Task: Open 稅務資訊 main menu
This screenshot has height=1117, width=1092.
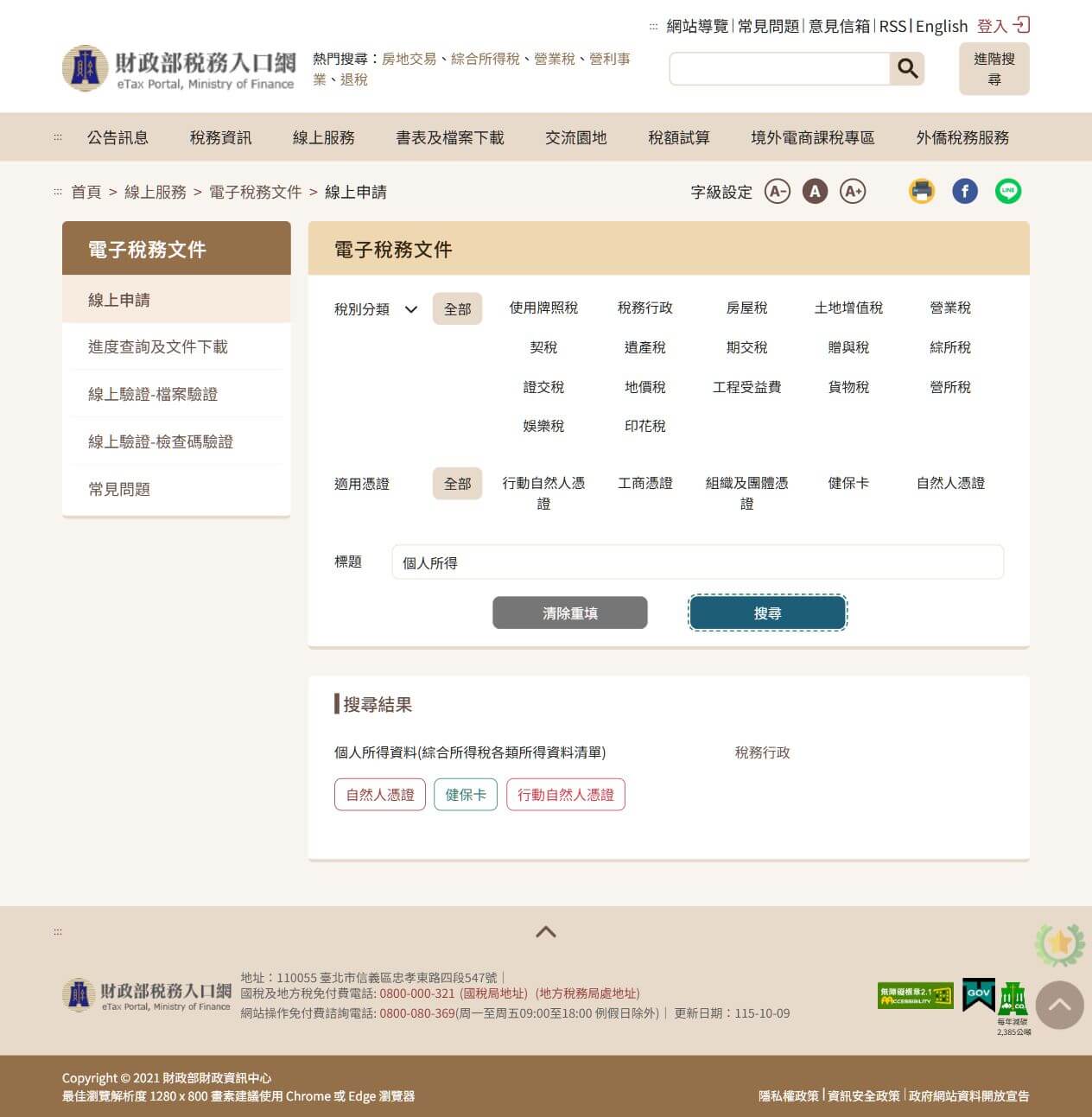Action: 220,137
